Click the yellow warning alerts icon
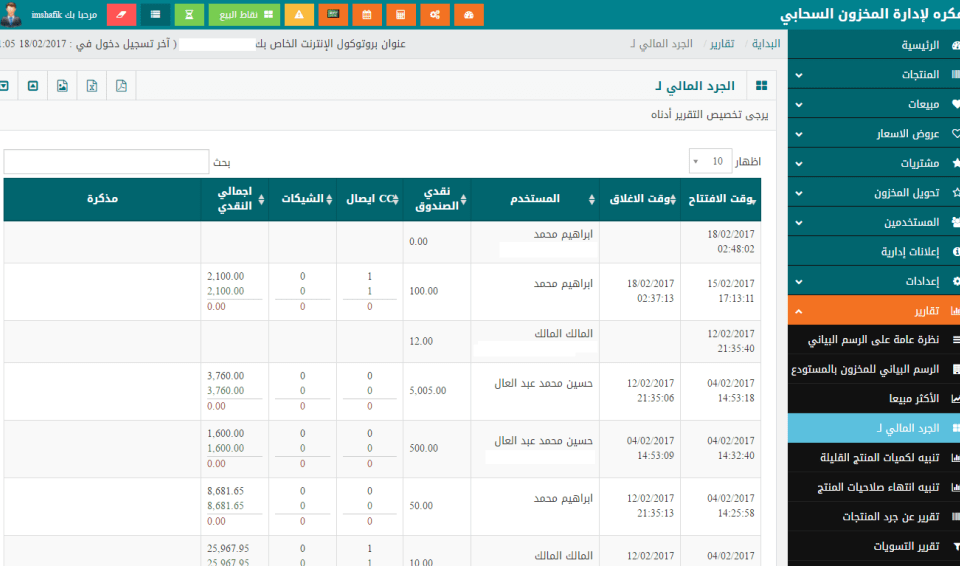Screen dimensions: 960x566 (x=298, y=15)
